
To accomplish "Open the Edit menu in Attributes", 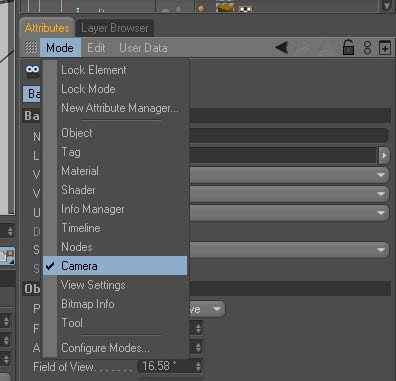I will pyautogui.click(x=96, y=48).
